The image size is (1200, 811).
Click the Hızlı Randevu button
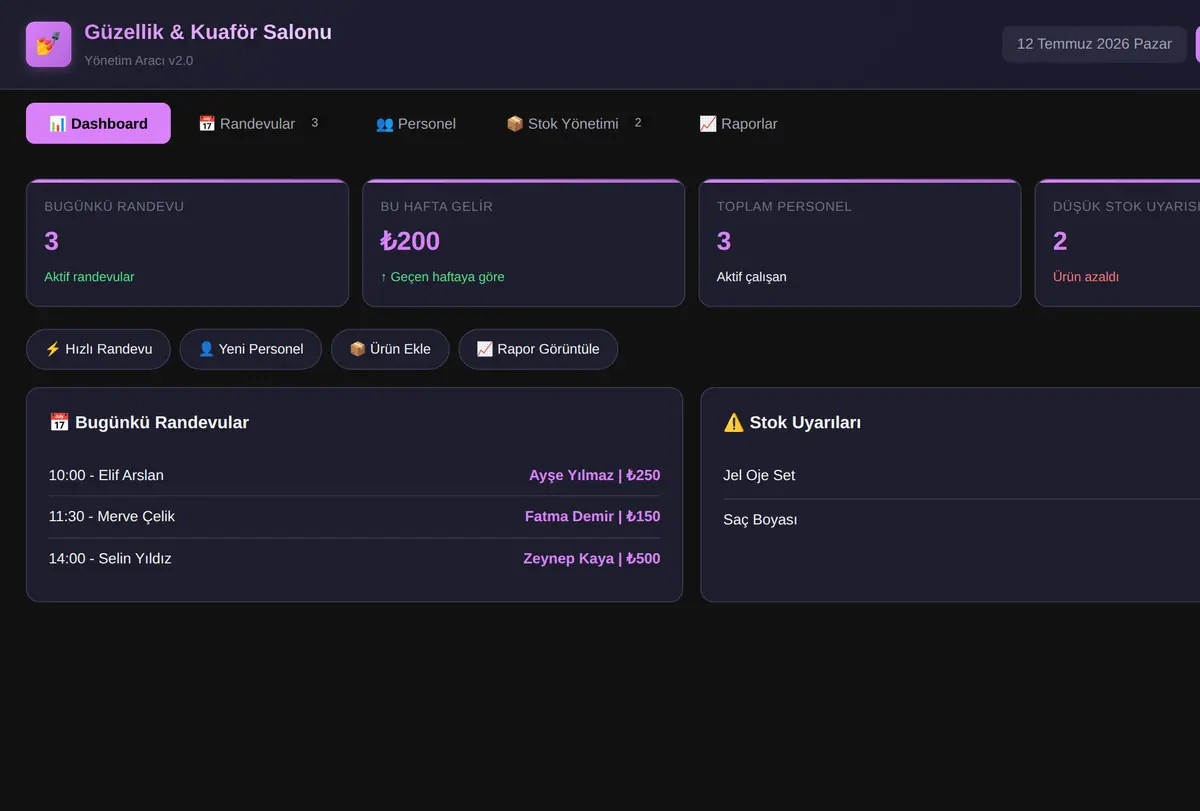[x=98, y=349]
